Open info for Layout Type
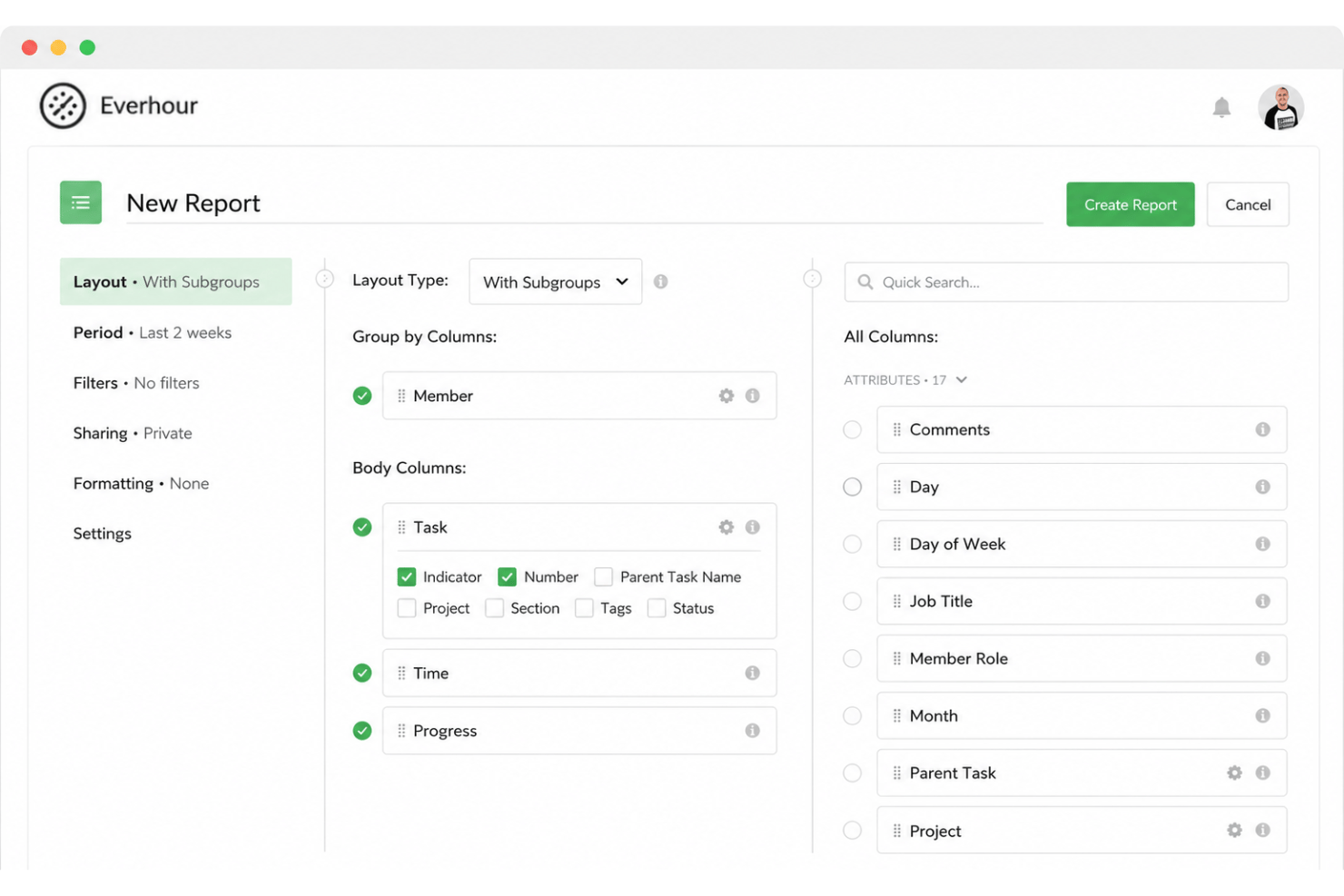This screenshot has width=1344, height=896. (x=660, y=281)
